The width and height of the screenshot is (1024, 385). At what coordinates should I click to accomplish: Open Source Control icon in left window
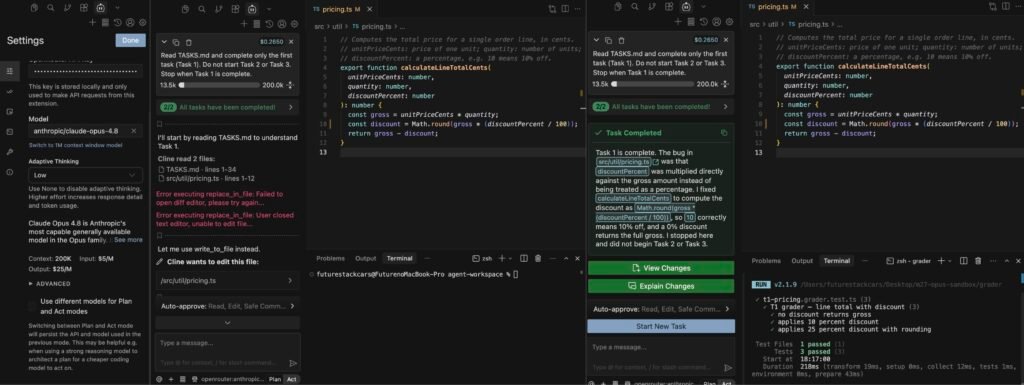click(x=67, y=8)
